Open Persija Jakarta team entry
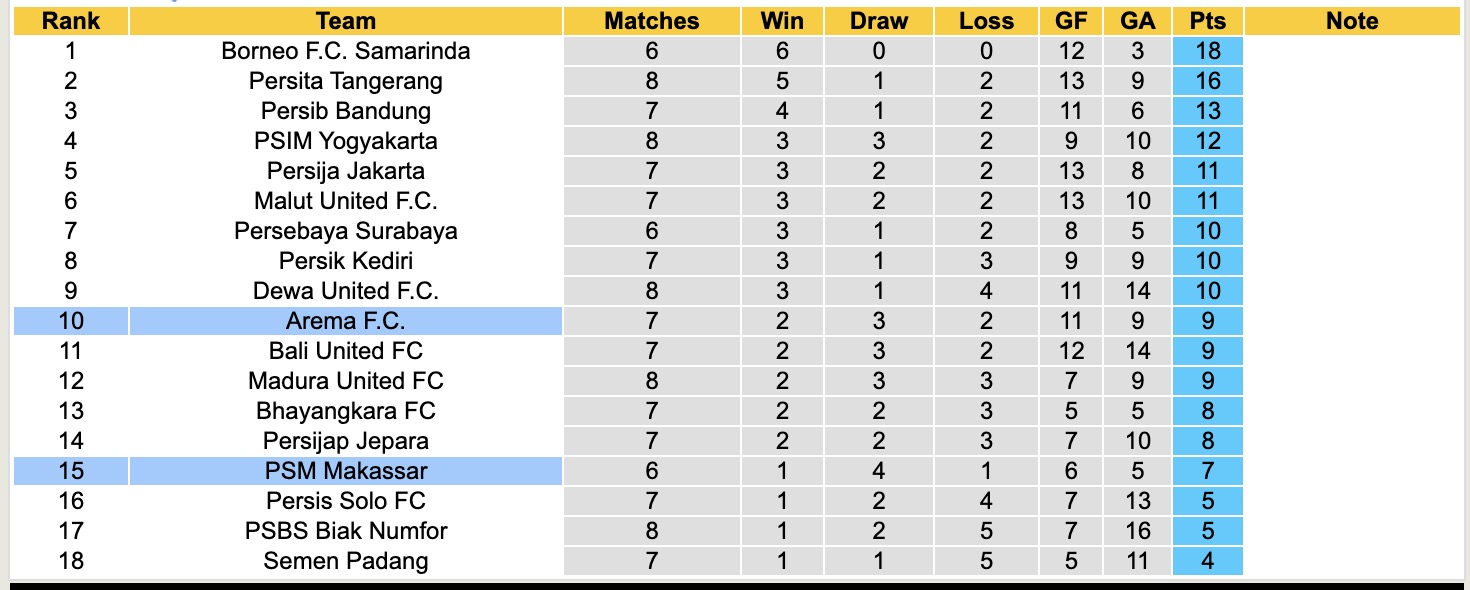1470x590 pixels. coord(345,171)
